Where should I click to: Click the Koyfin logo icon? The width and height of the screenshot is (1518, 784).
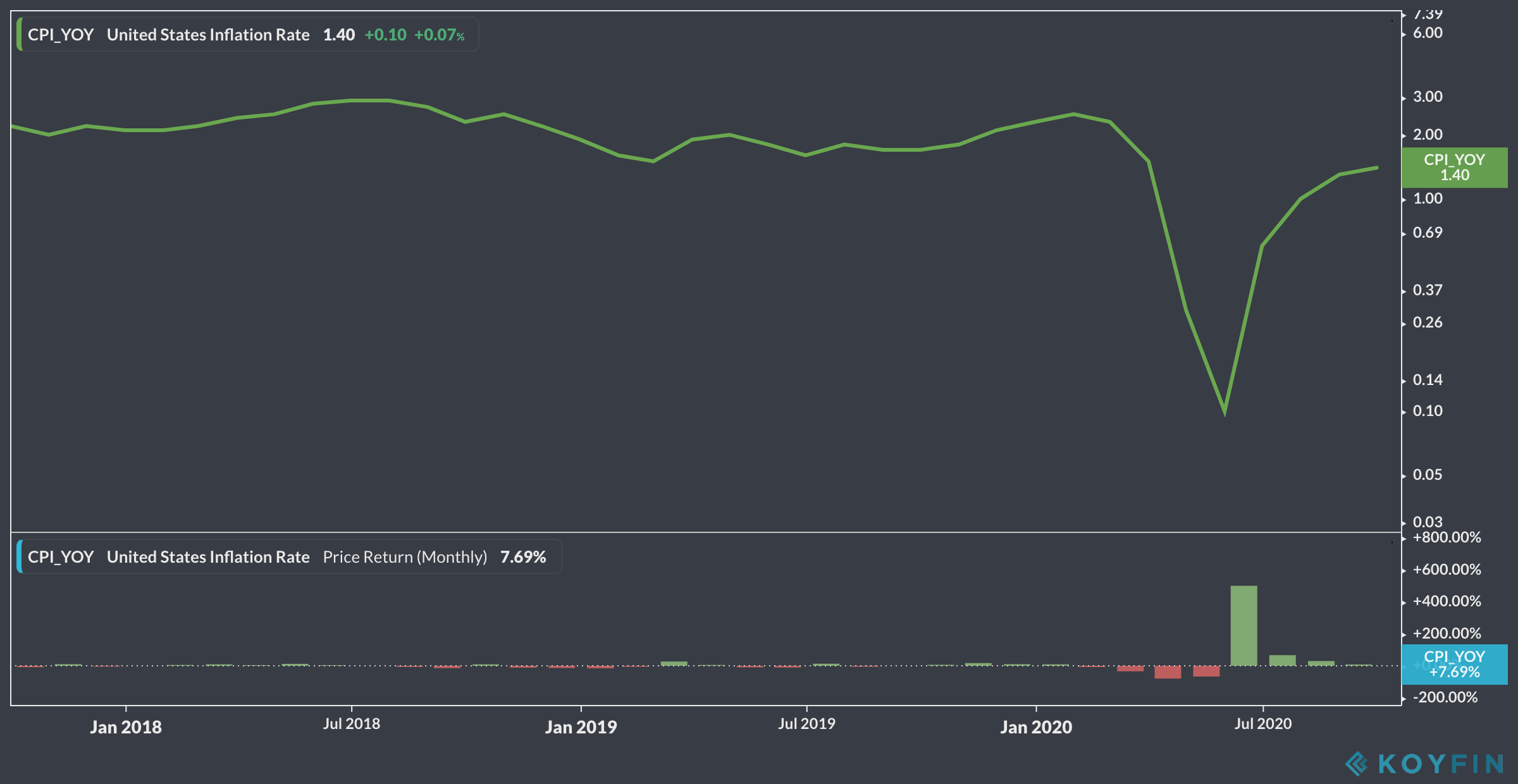tap(1356, 764)
